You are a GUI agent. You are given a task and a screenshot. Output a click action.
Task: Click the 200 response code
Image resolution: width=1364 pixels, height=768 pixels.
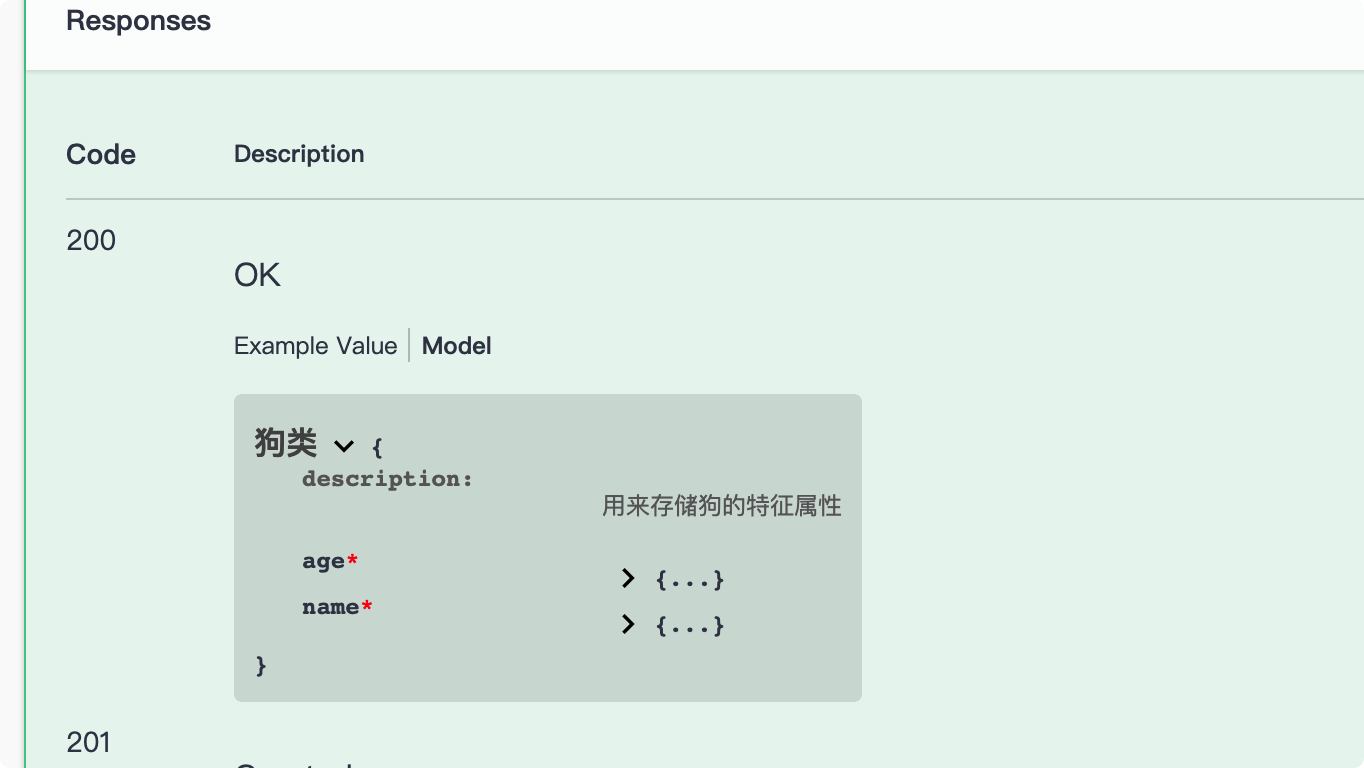(91, 240)
